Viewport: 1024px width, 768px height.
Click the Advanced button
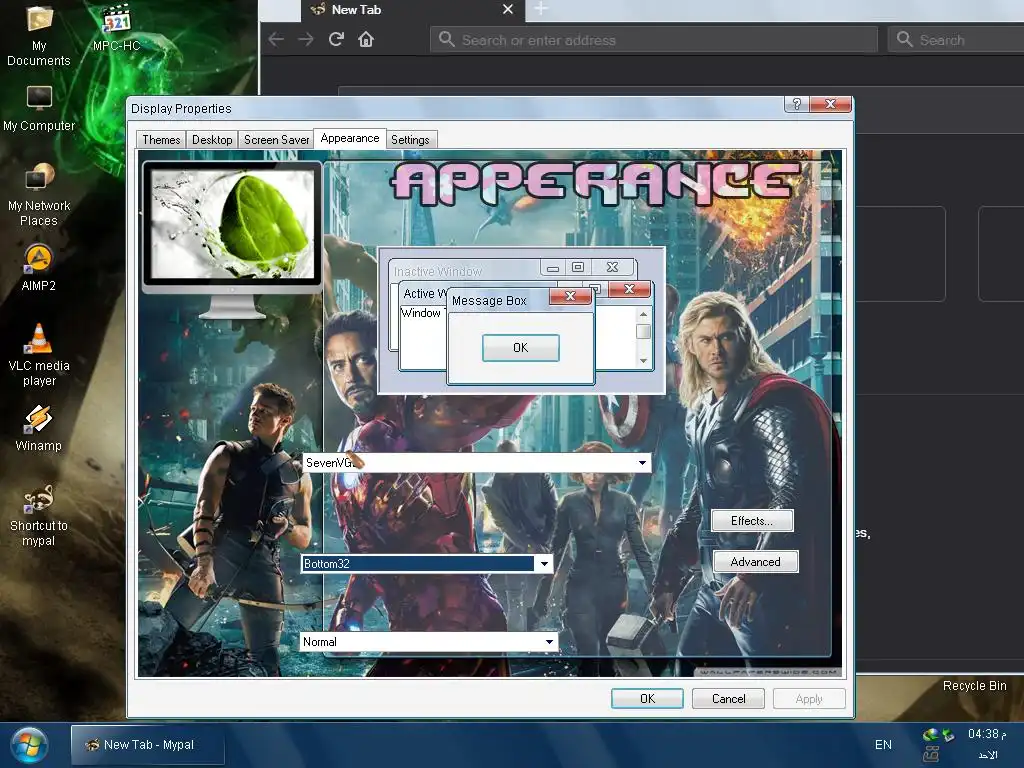pyautogui.click(x=755, y=562)
